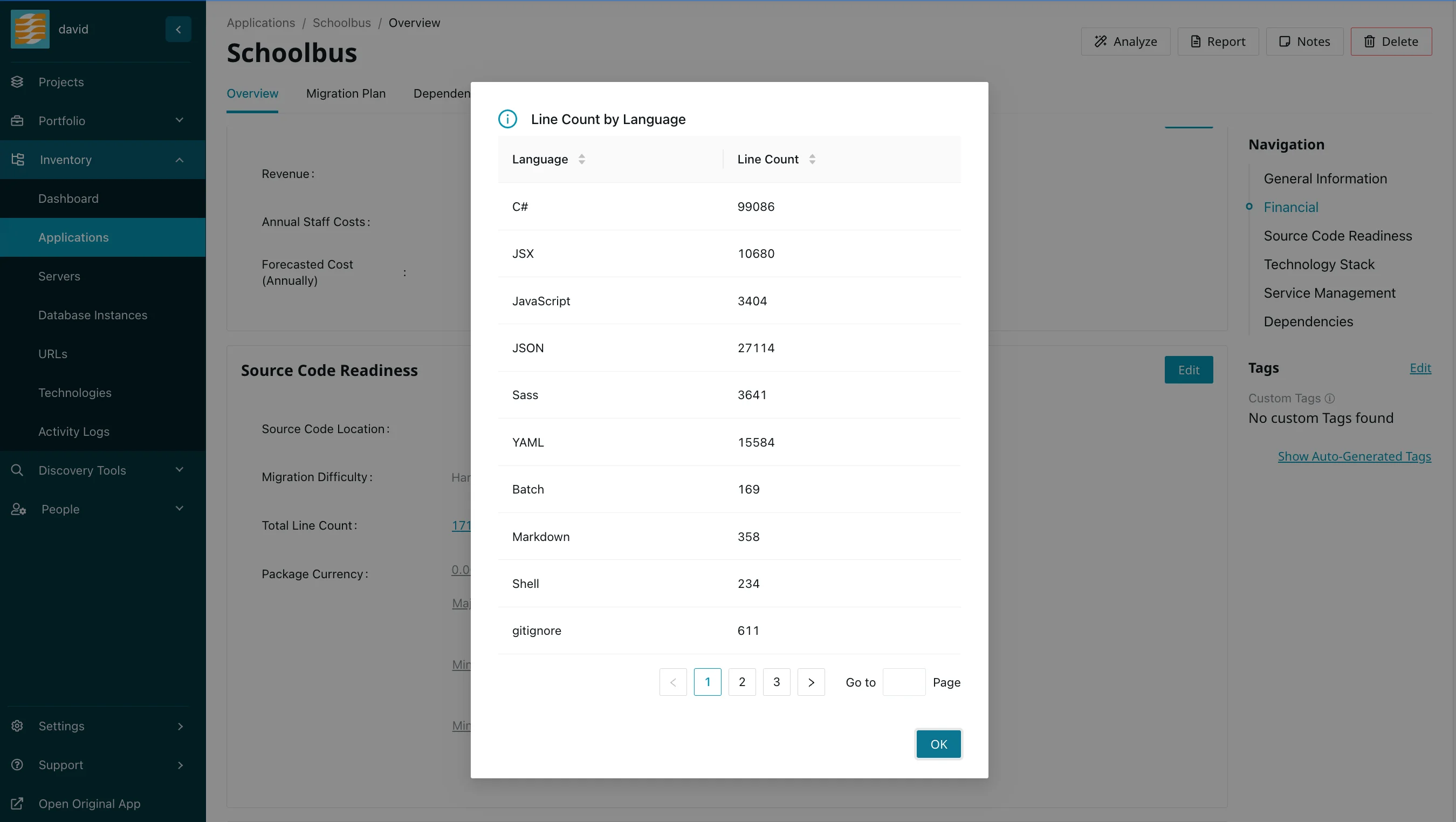Click the Delete button
The height and width of the screenshot is (822, 1456).
1391,42
